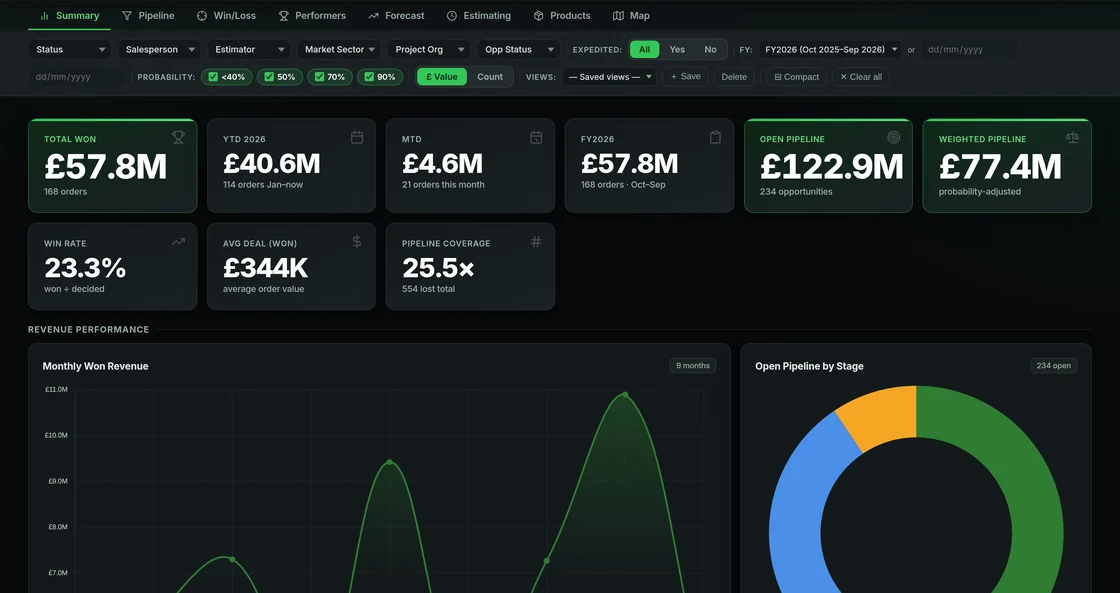This screenshot has width=1120, height=593.
Task: Click the highest peak point on revenue chart
Action: point(625,394)
